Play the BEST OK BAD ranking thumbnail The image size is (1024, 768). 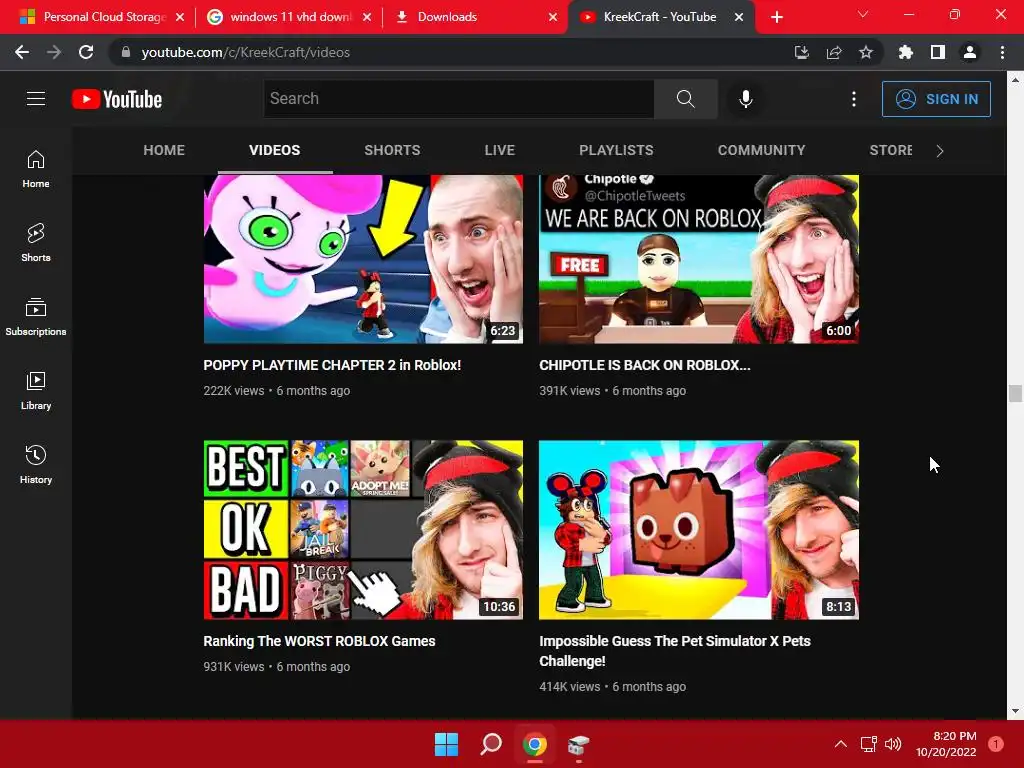pos(363,530)
